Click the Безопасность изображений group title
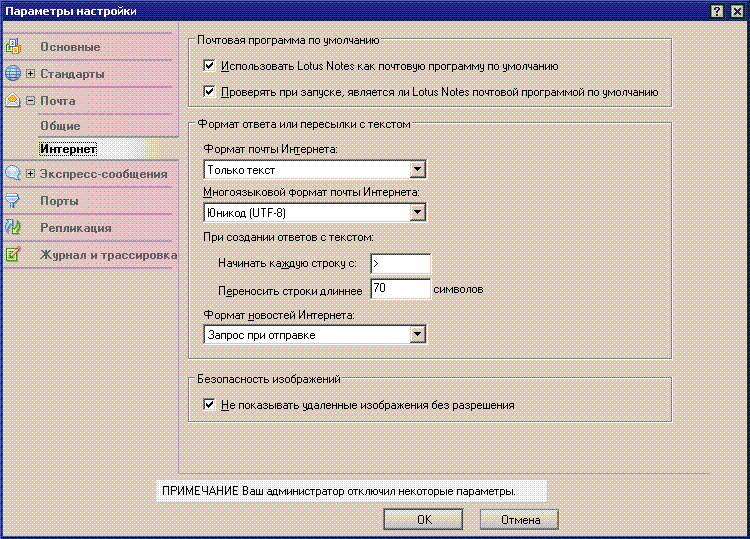The height and width of the screenshot is (539, 750). (269, 379)
